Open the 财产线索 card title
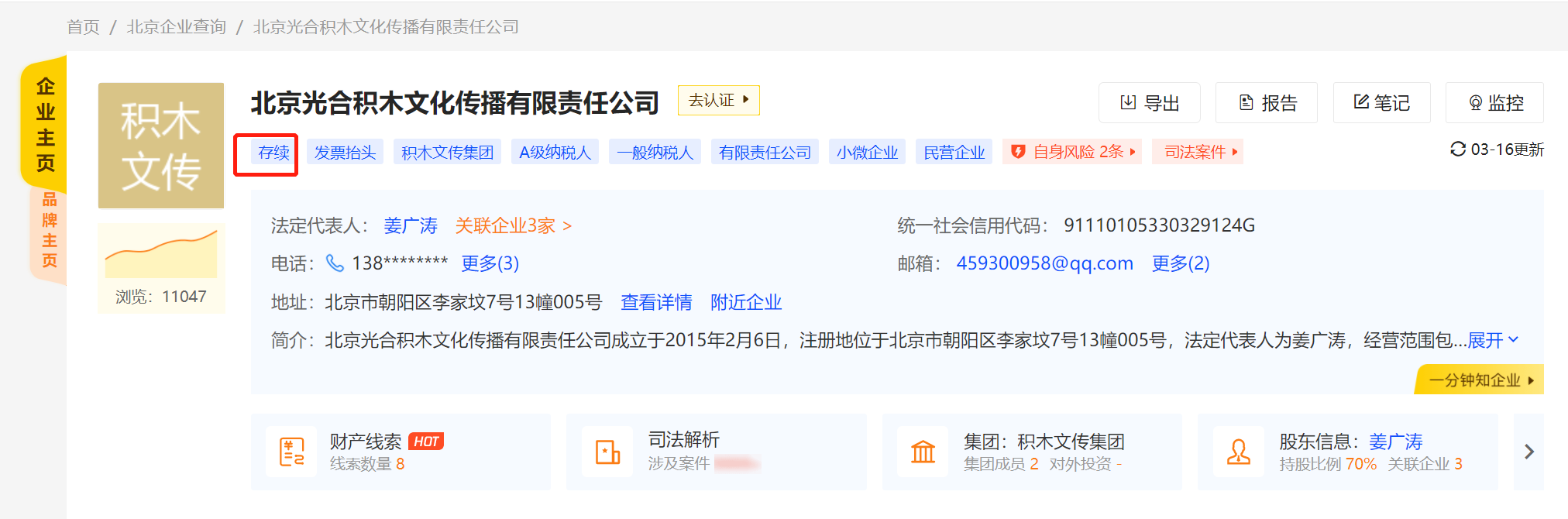Screen dimensions: 1568x519 pyautogui.click(x=366, y=442)
